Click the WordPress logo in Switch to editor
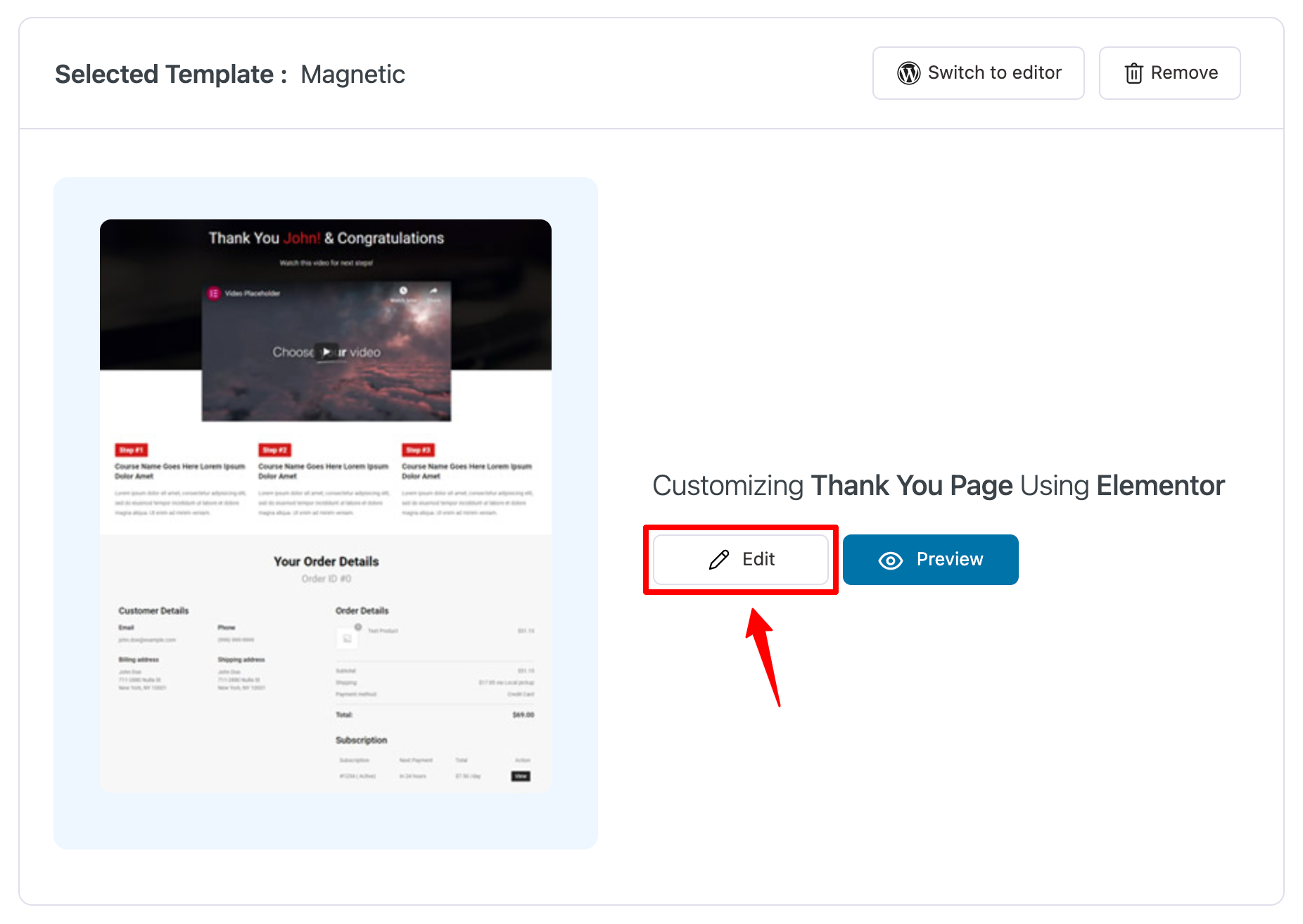The width and height of the screenshot is (1303, 924). 908,72
